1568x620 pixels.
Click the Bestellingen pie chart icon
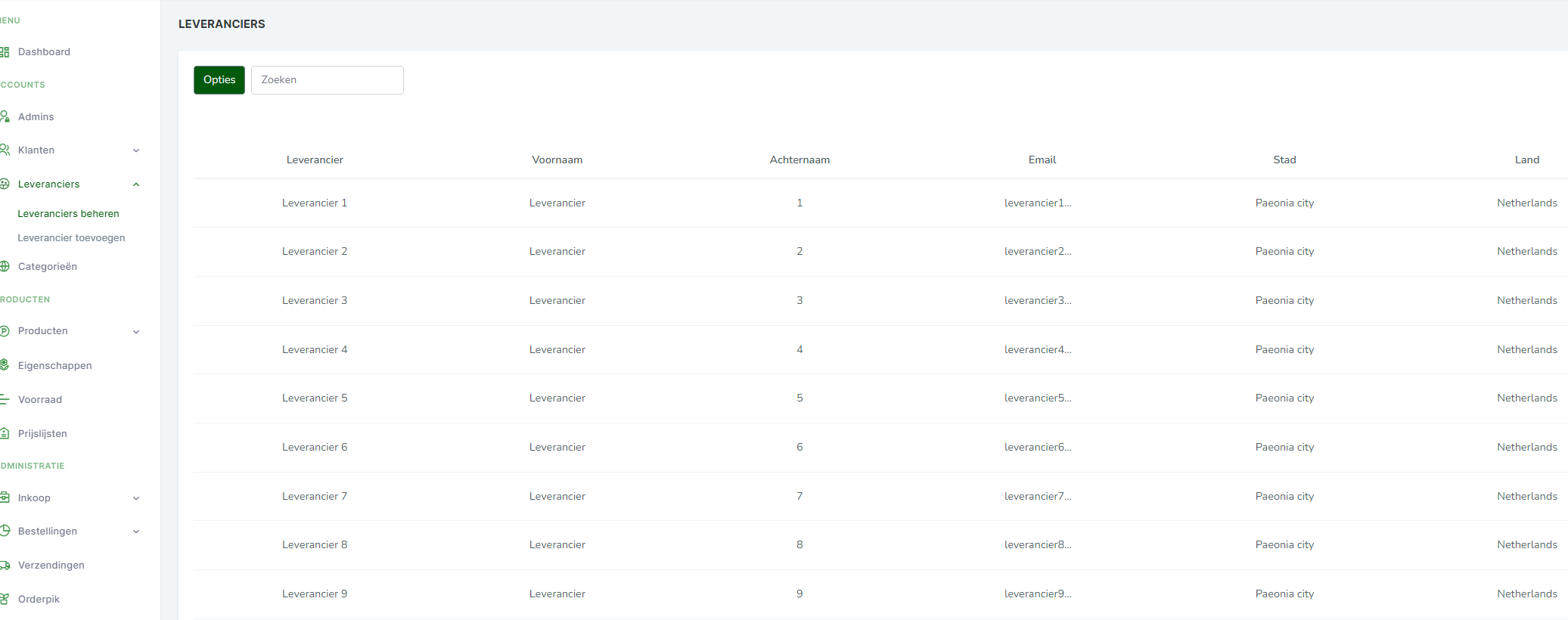click(5, 531)
